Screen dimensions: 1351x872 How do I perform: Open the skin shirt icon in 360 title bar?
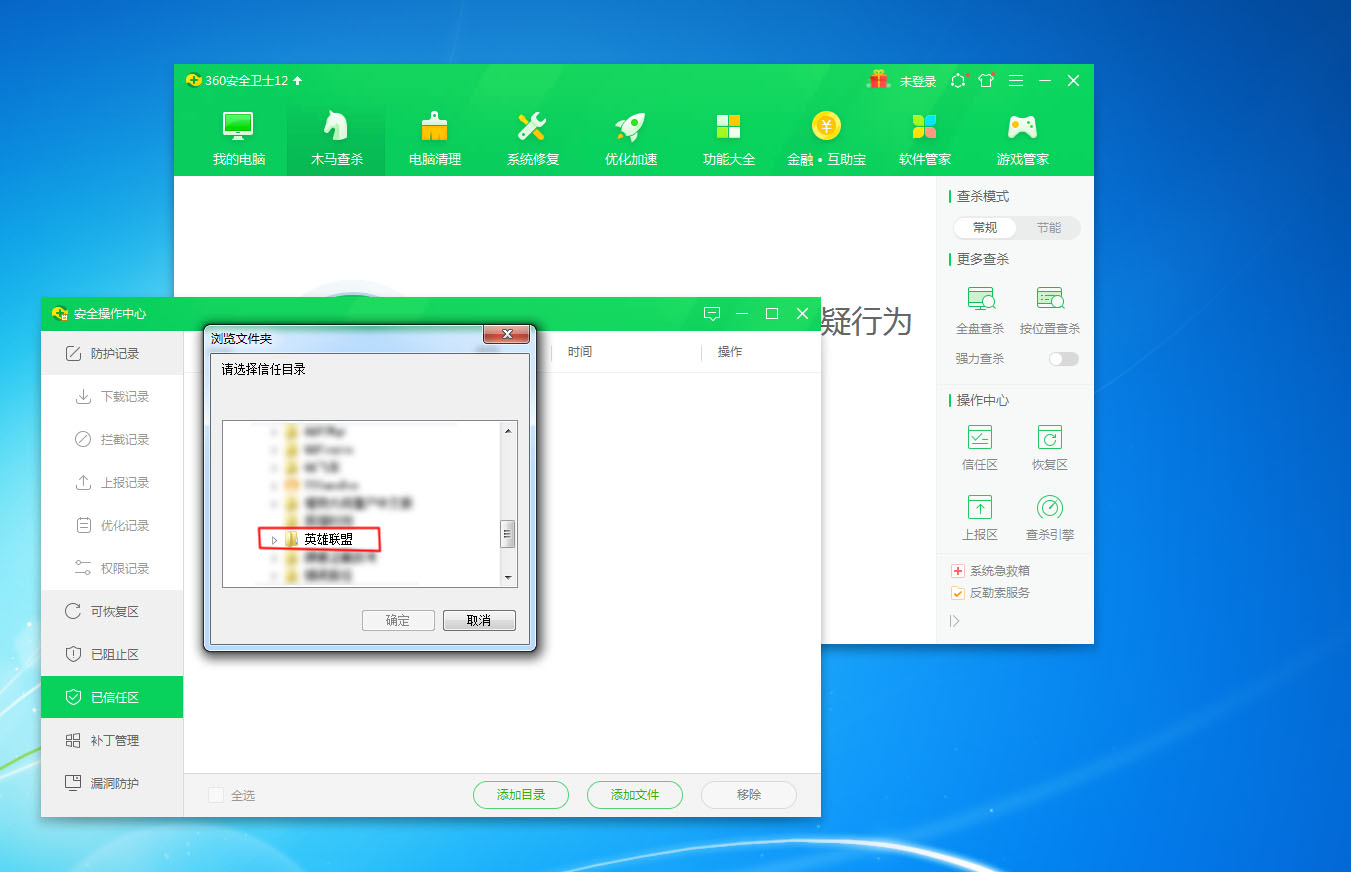click(986, 80)
